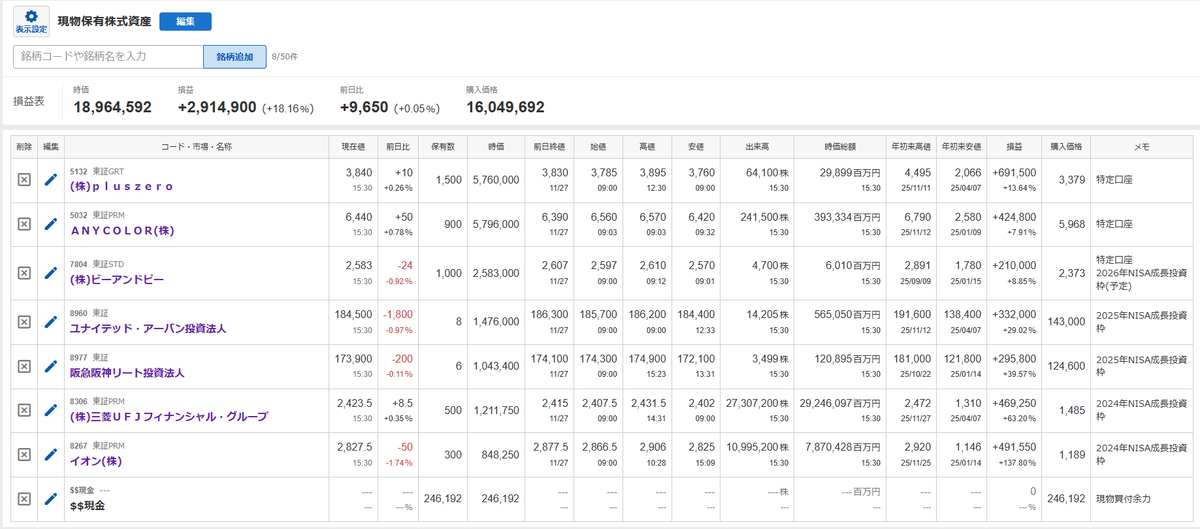Edit the 三菱UFJフィナンシャル・グループ row
1200x529 pixels.
click(51, 410)
